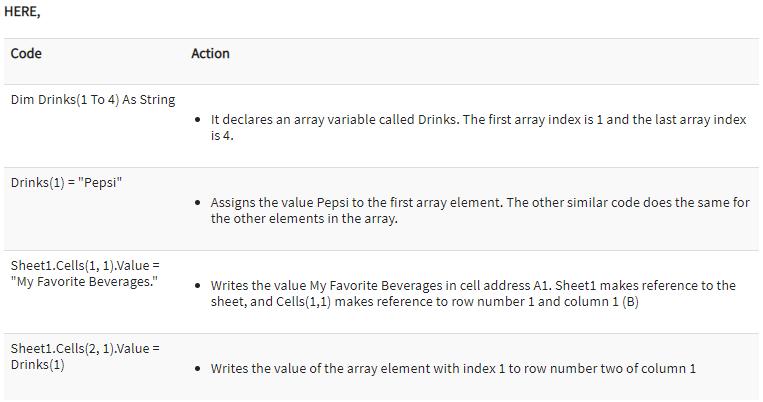The image size is (763, 402).
Task: Click the bullet beside "It declares an array variable"
Action: click(200, 120)
